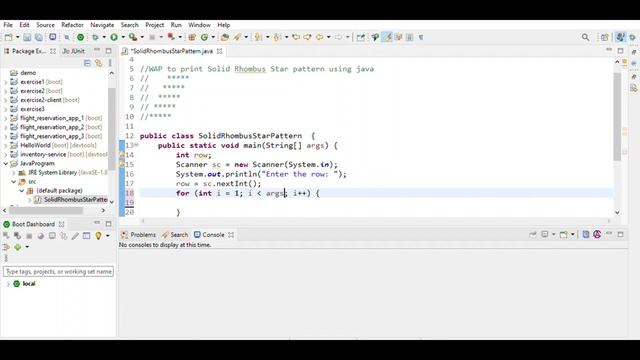Click the editor vertical scrollbar
640x360 pixels.
(x=617, y=117)
